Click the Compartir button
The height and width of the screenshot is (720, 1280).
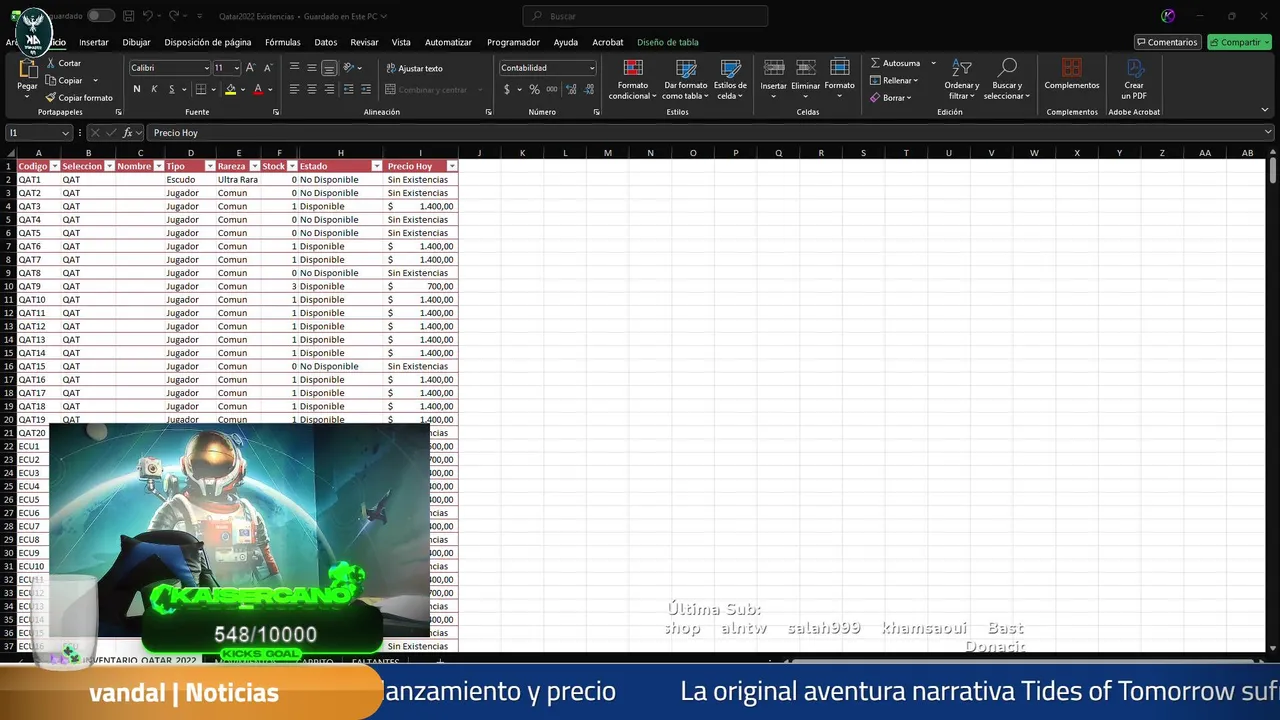[1239, 42]
